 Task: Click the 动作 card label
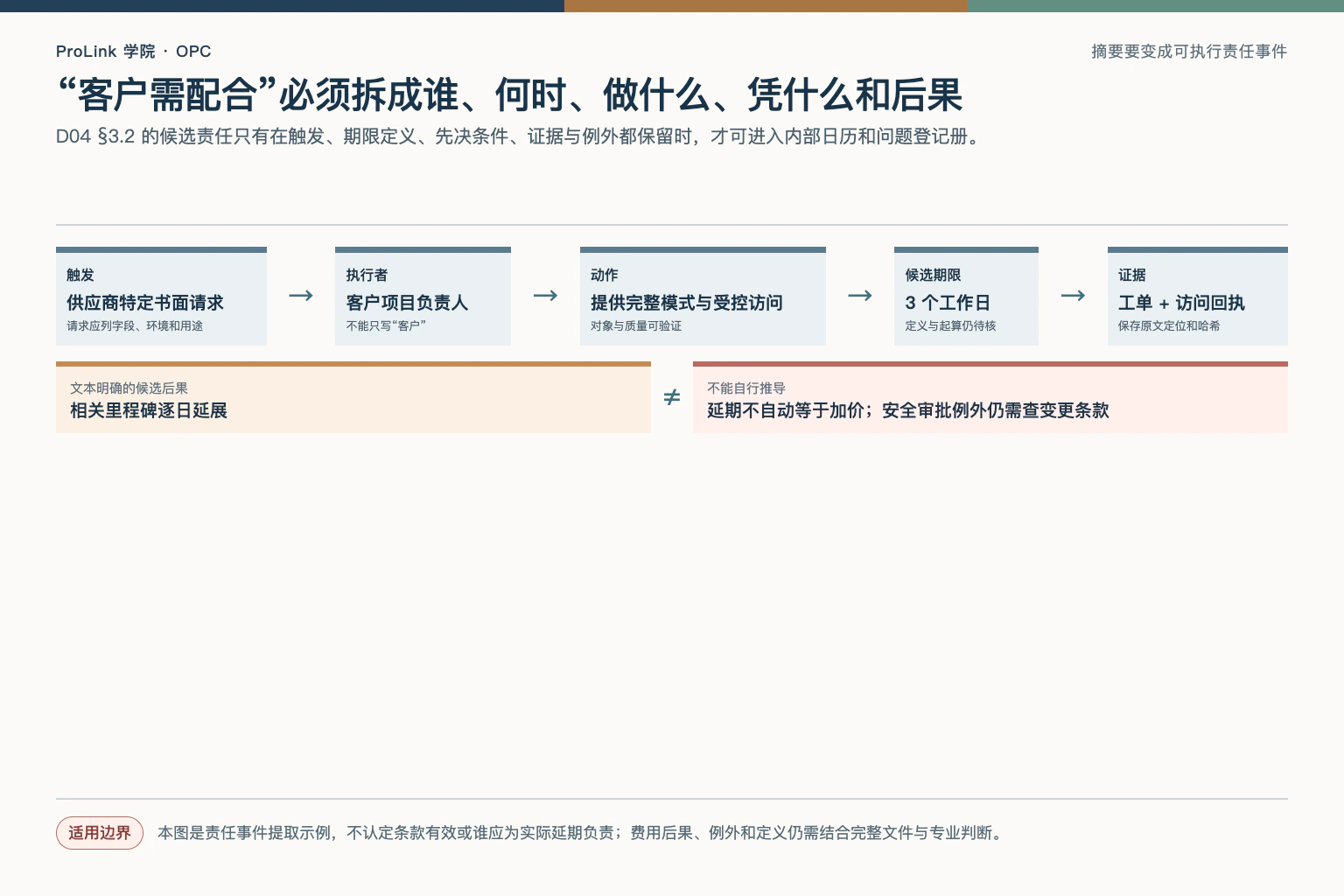(x=605, y=275)
